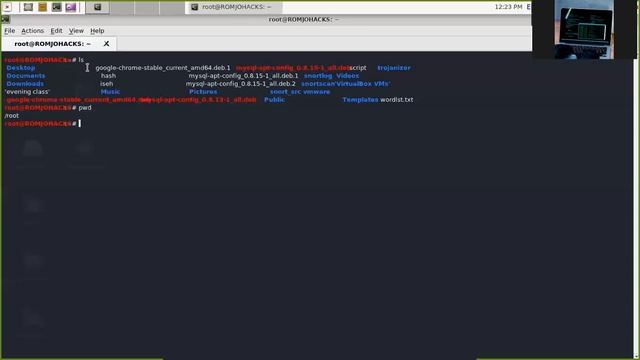
Task: Open the Actions menu
Action: pos(33,31)
